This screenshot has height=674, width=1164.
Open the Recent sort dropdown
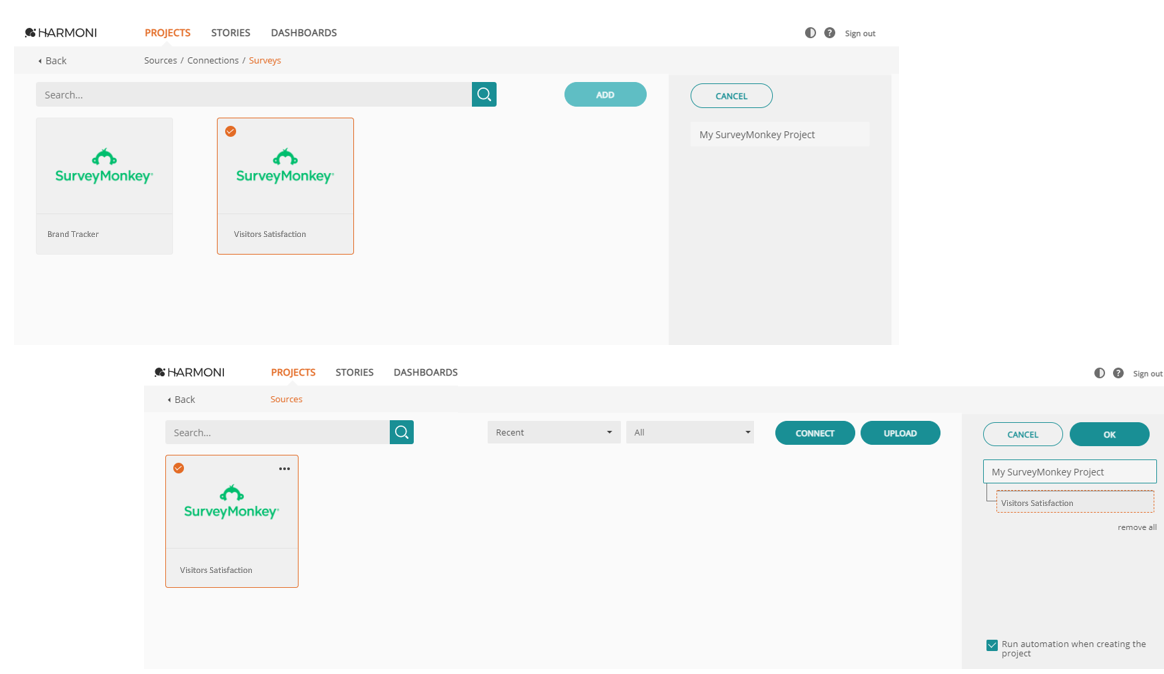554,432
